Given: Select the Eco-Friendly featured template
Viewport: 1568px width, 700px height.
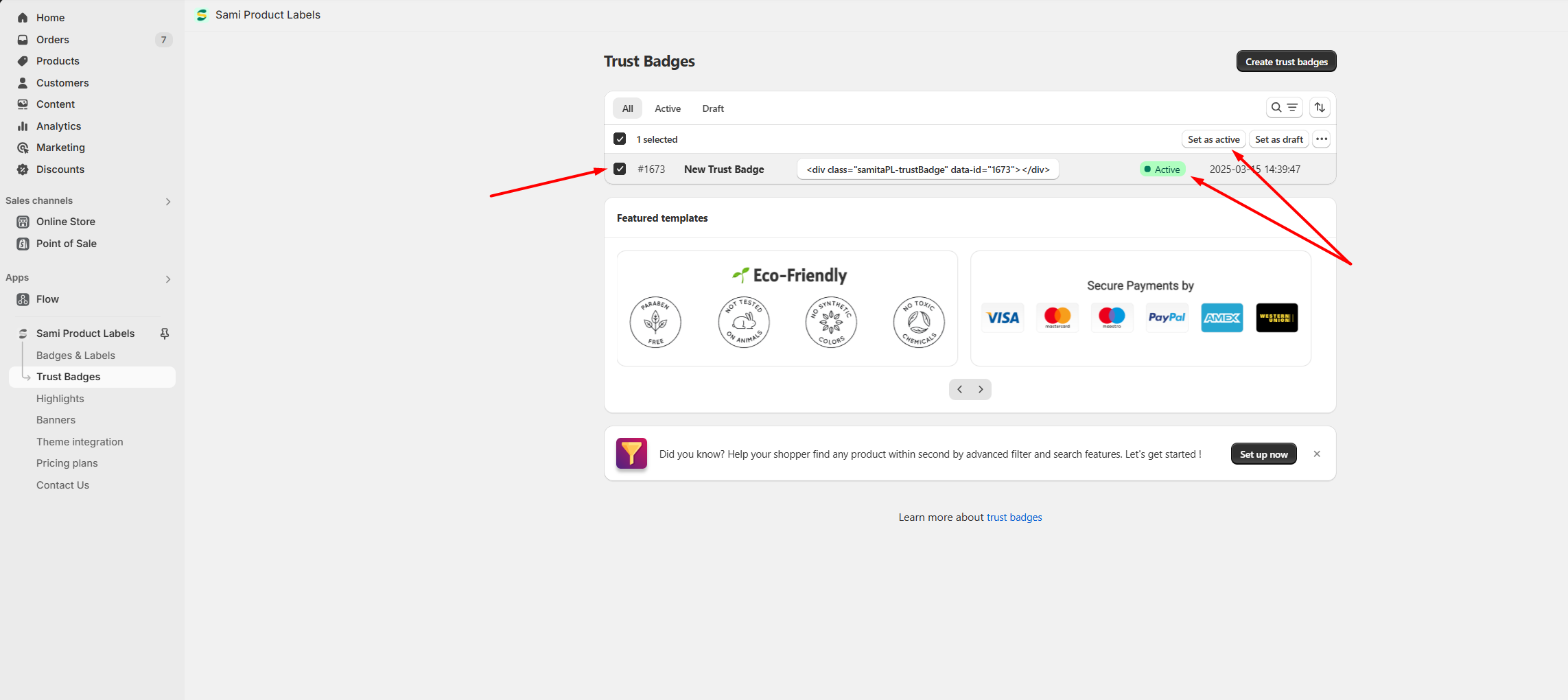Looking at the screenshot, I should pyautogui.click(x=787, y=308).
